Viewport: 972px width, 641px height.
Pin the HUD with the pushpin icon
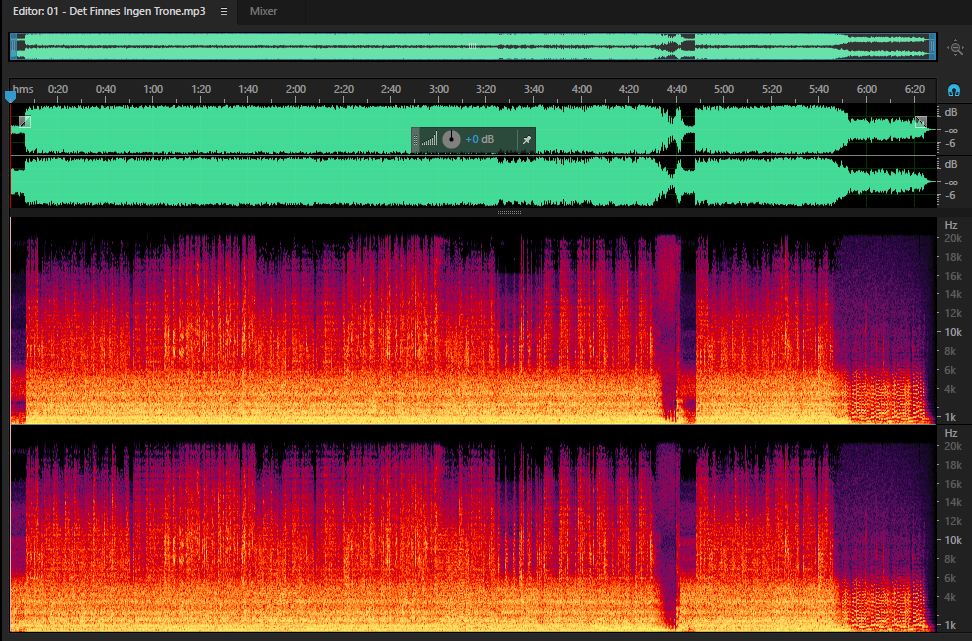(526, 140)
